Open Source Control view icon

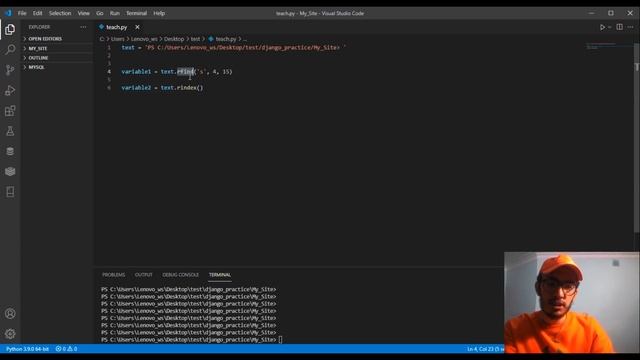[x=10, y=70]
